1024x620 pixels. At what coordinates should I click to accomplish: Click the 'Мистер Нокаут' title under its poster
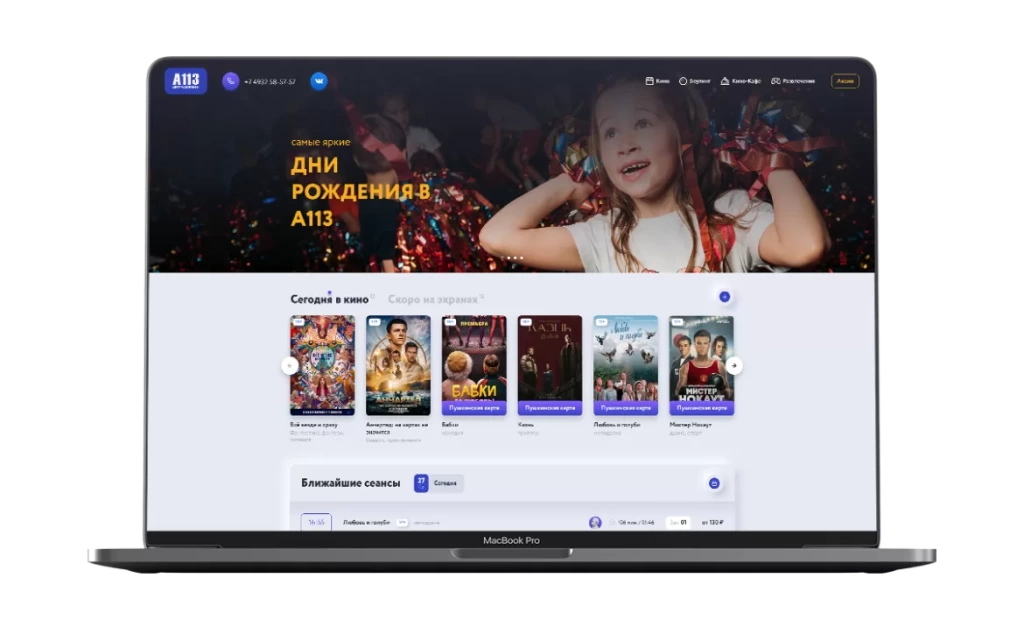pyautogui.click(x=690, y=425)
